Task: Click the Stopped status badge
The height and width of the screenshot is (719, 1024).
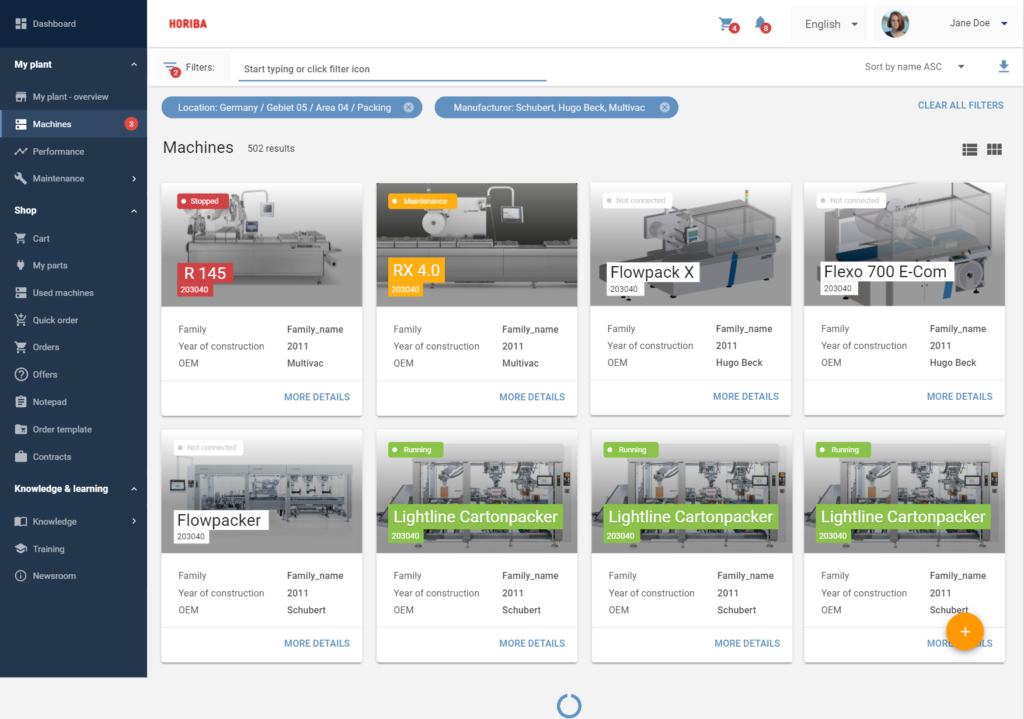Action: click(x=202, y=201)
